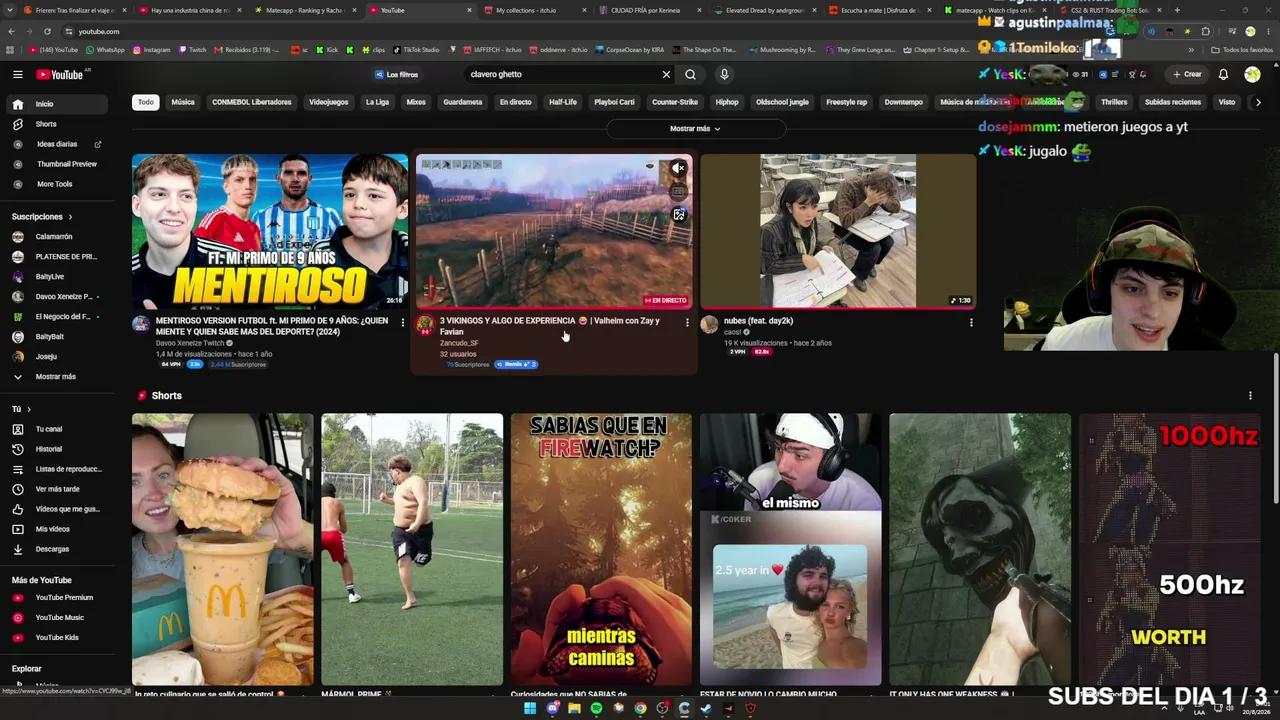
Task: Open the notifications bell
Action: pyautogui.click(x=1223, y=74)
